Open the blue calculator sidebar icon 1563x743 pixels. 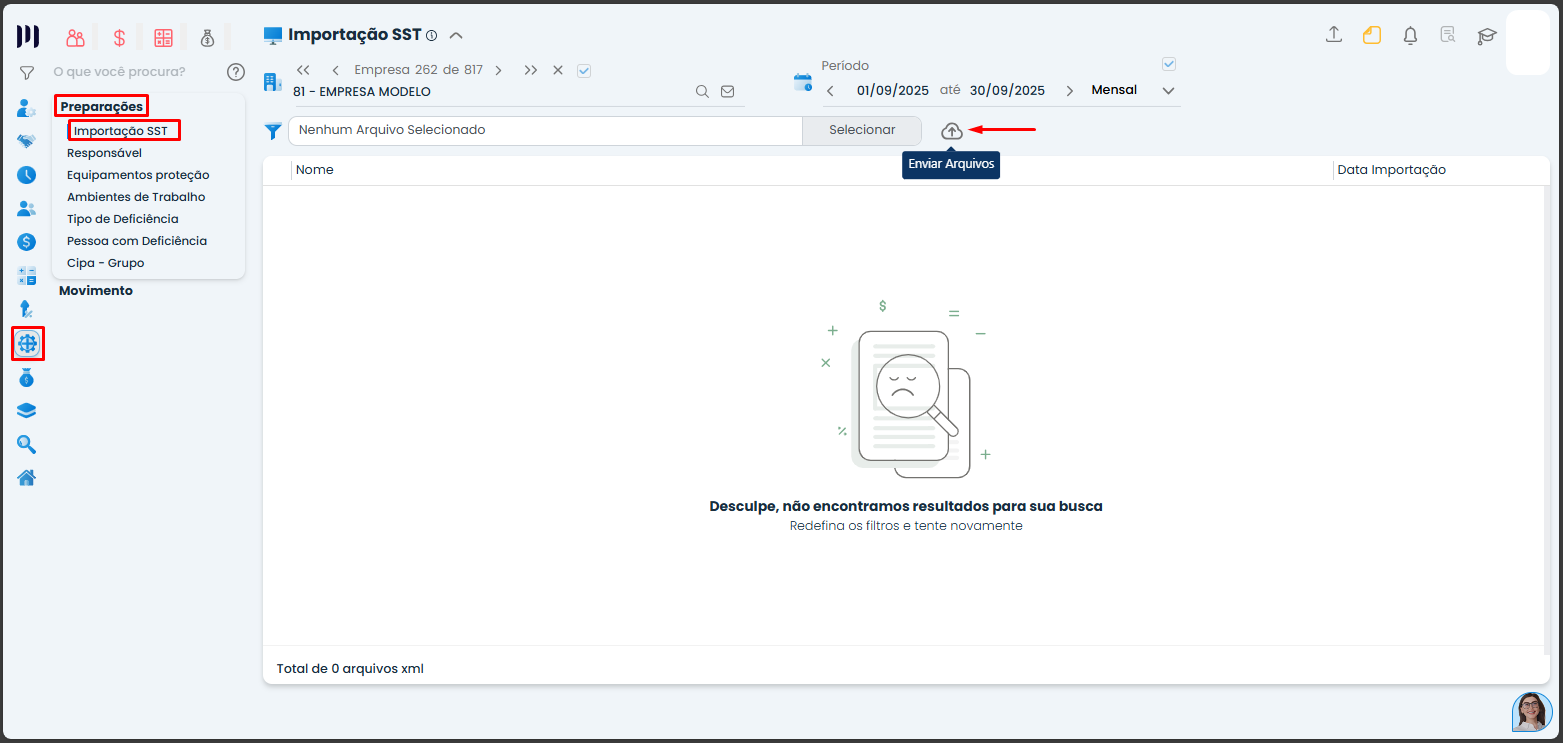(27, 275)
